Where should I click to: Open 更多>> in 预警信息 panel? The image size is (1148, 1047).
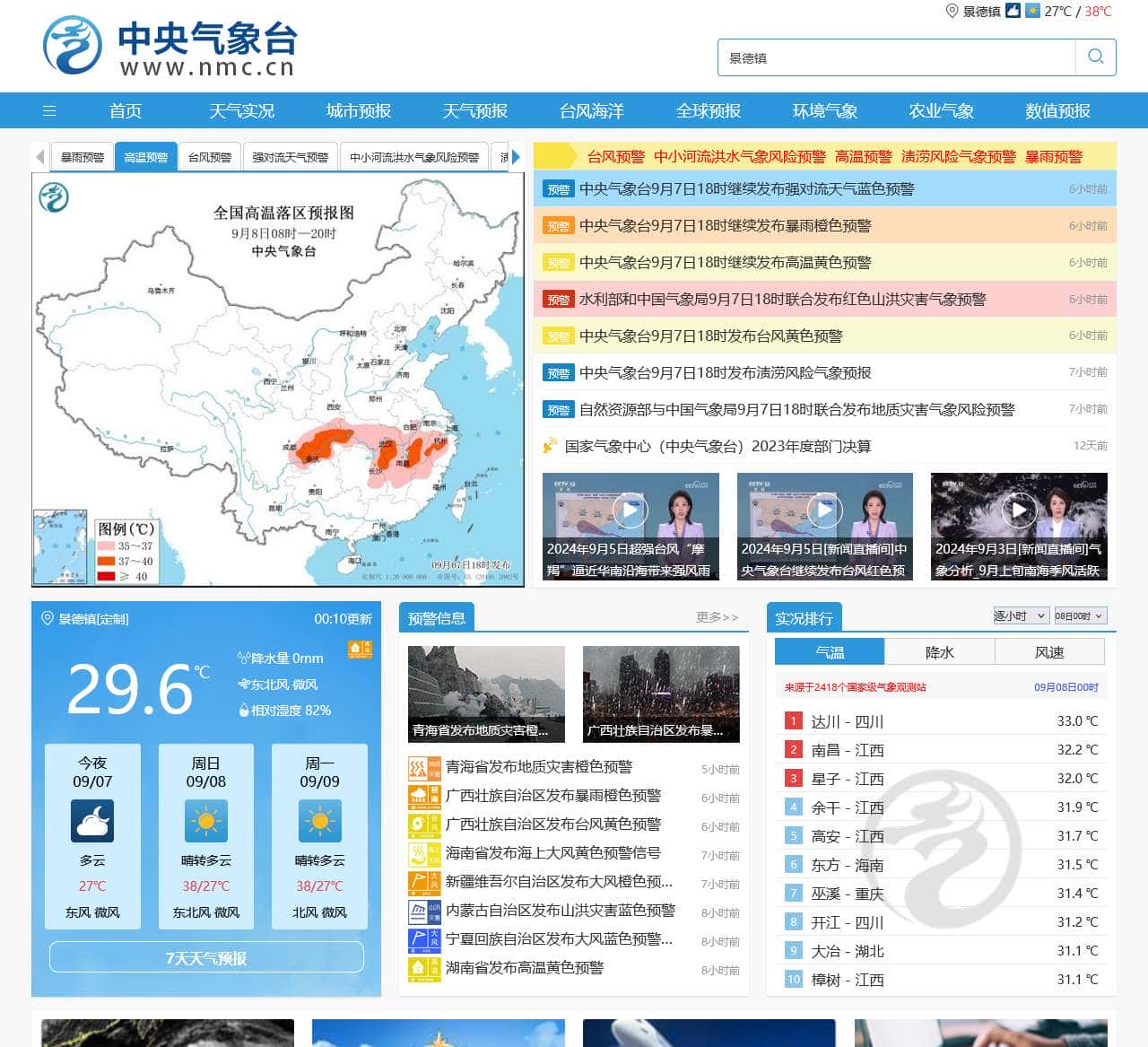(717, 617)
